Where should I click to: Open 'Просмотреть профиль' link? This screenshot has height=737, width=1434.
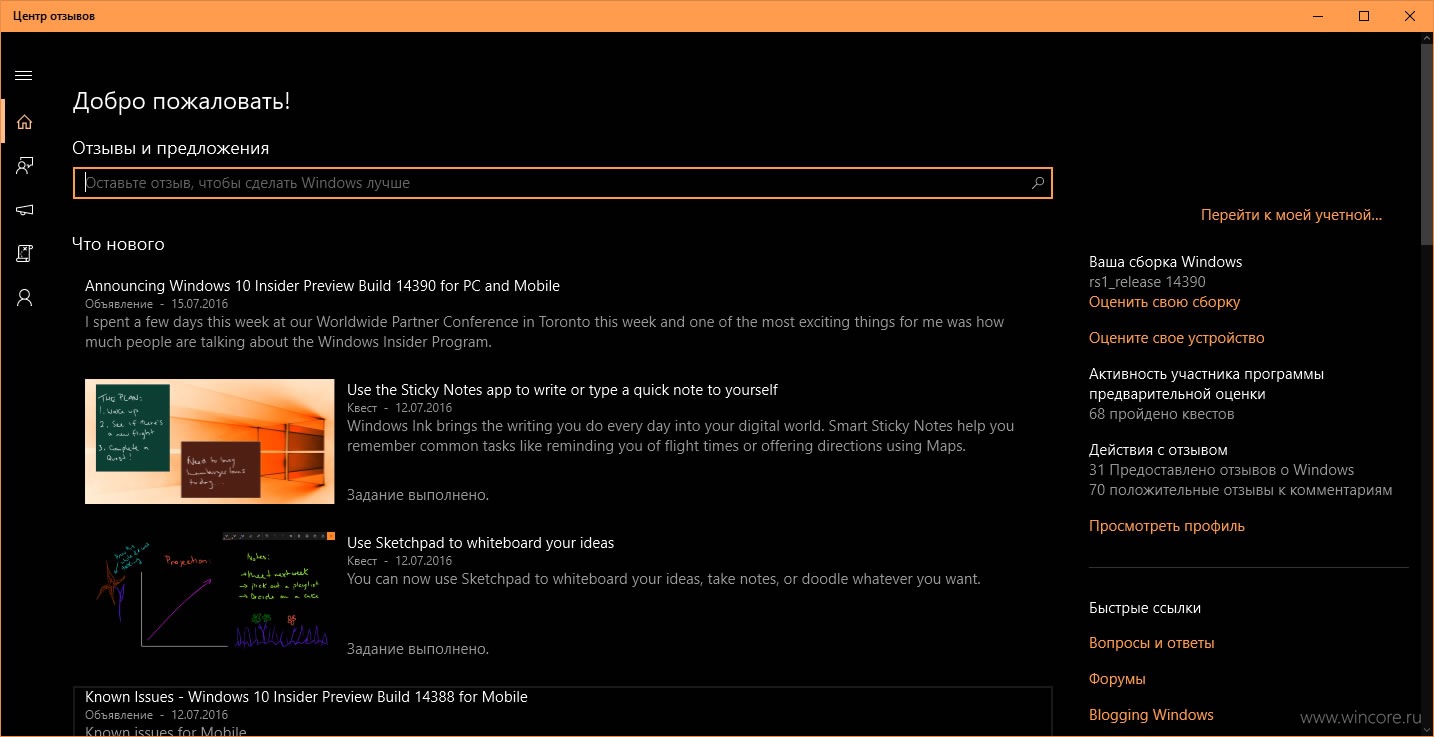(1166, 526)
